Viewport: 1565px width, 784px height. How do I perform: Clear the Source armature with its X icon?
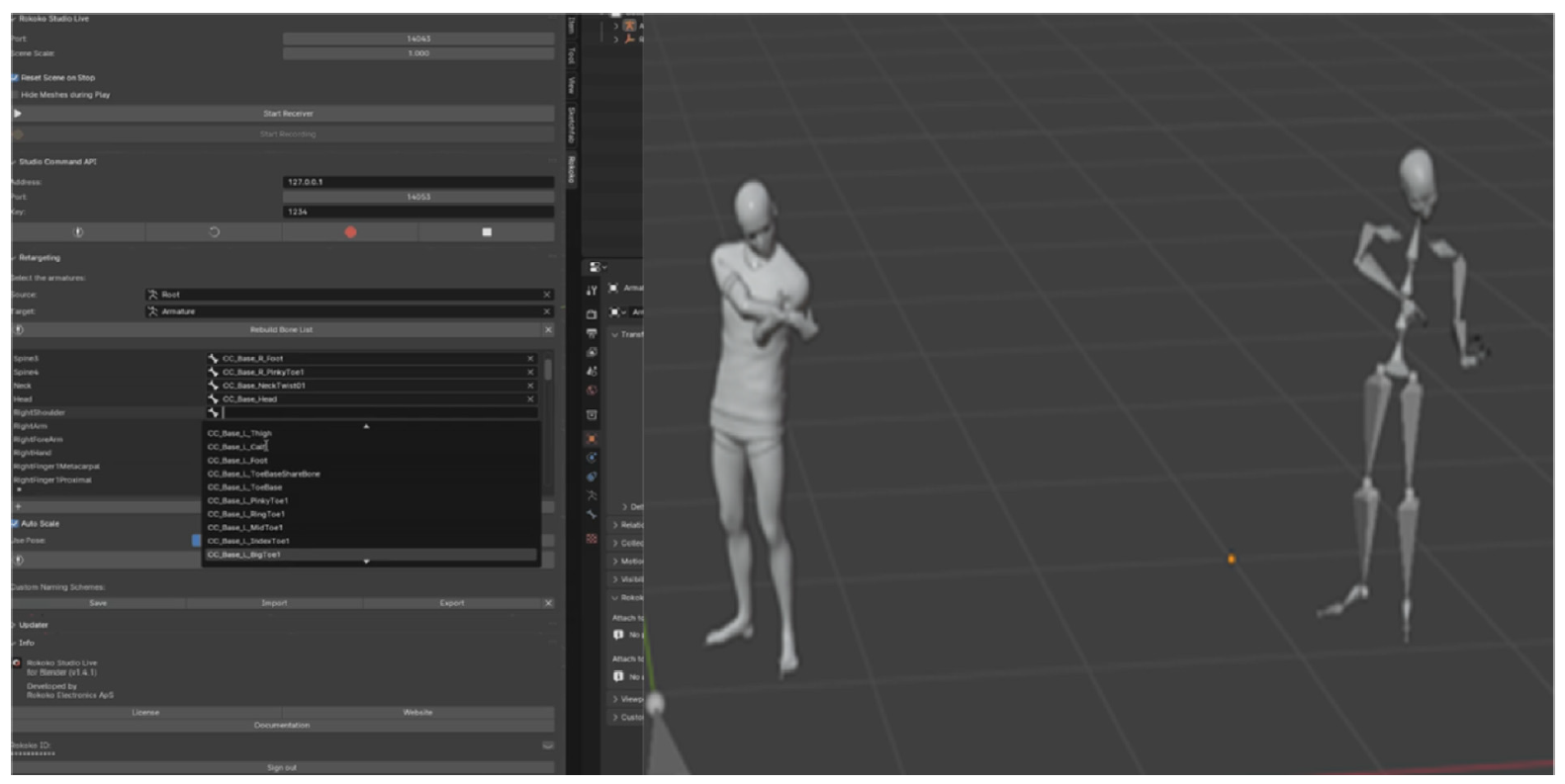coord(547,295)
